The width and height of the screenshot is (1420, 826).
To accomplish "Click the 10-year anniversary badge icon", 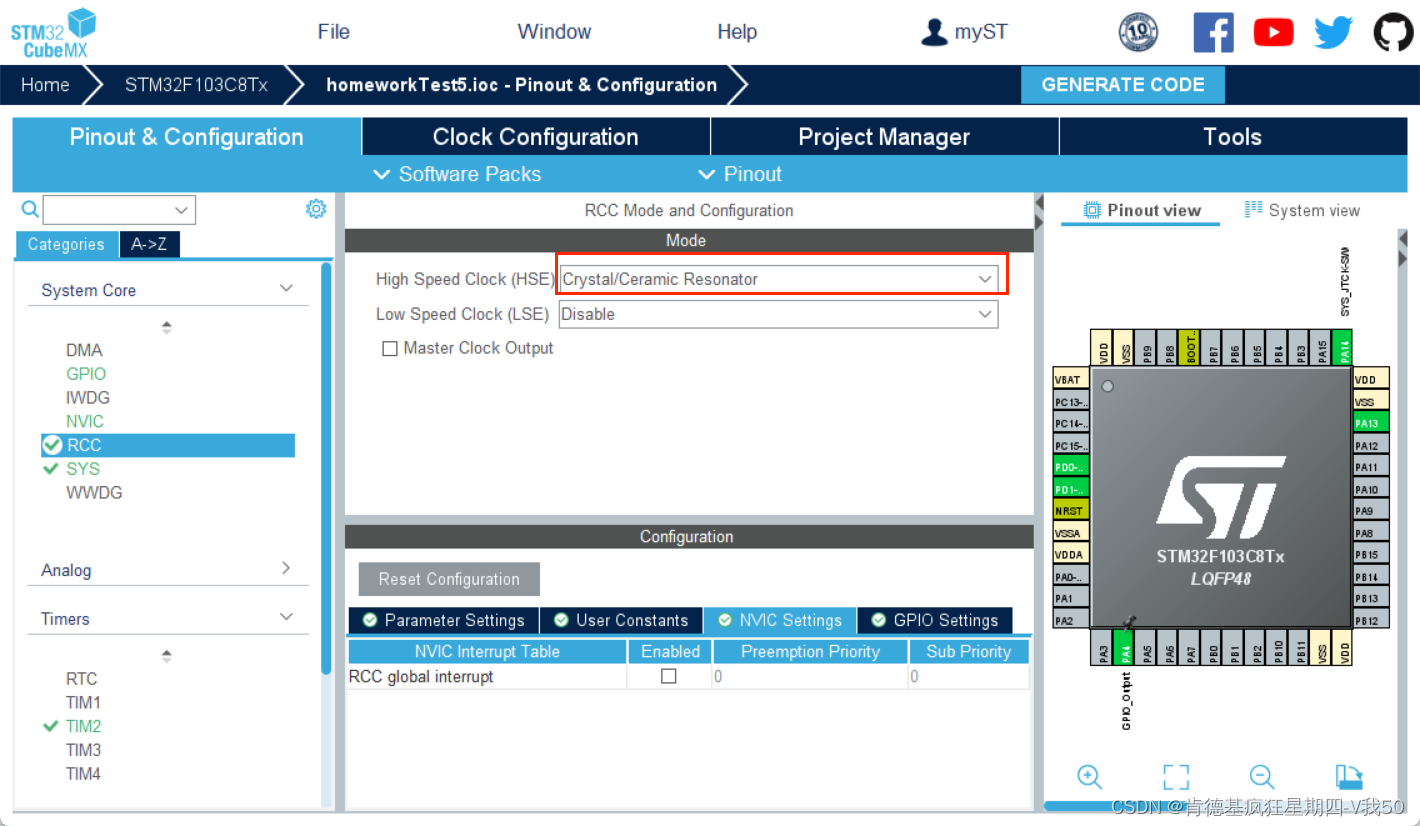I will [x=1138, y=32].
